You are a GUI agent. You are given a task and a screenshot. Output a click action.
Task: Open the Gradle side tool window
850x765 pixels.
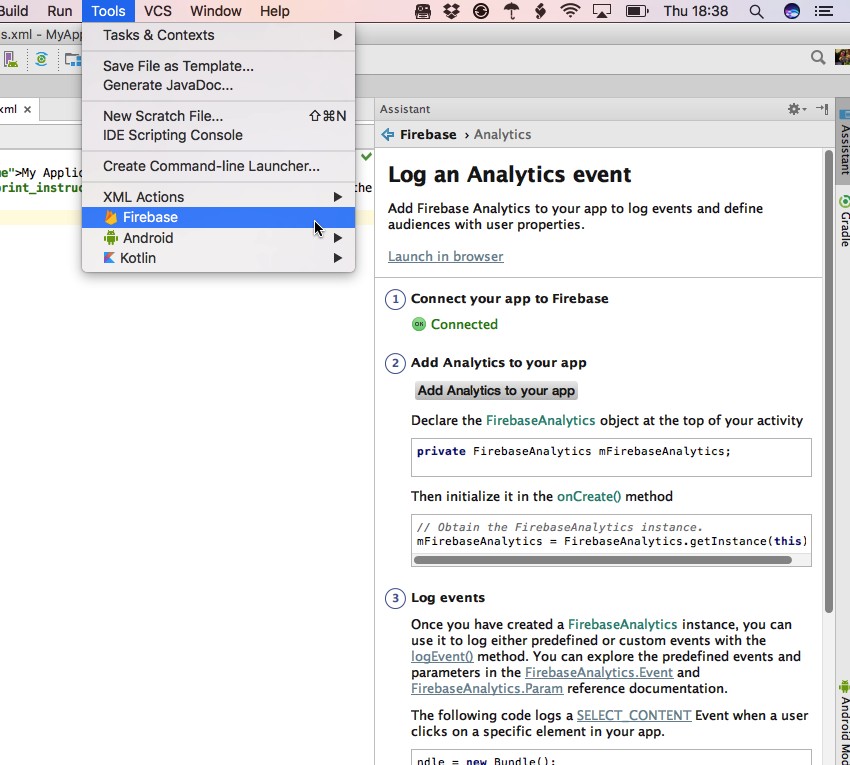(x=843, y=221)
